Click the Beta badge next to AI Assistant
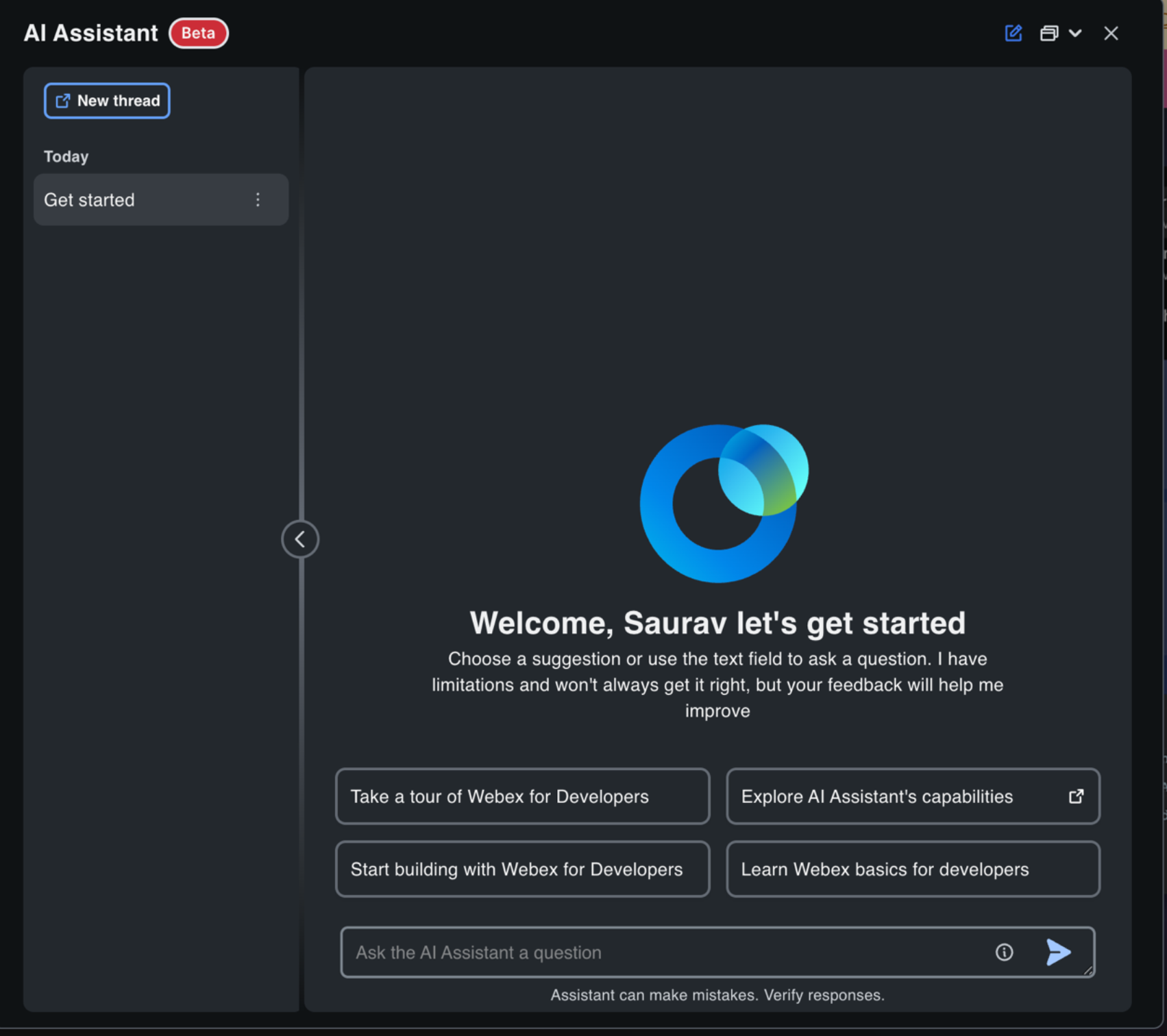1167x1036 pixels. pos(198,33)
